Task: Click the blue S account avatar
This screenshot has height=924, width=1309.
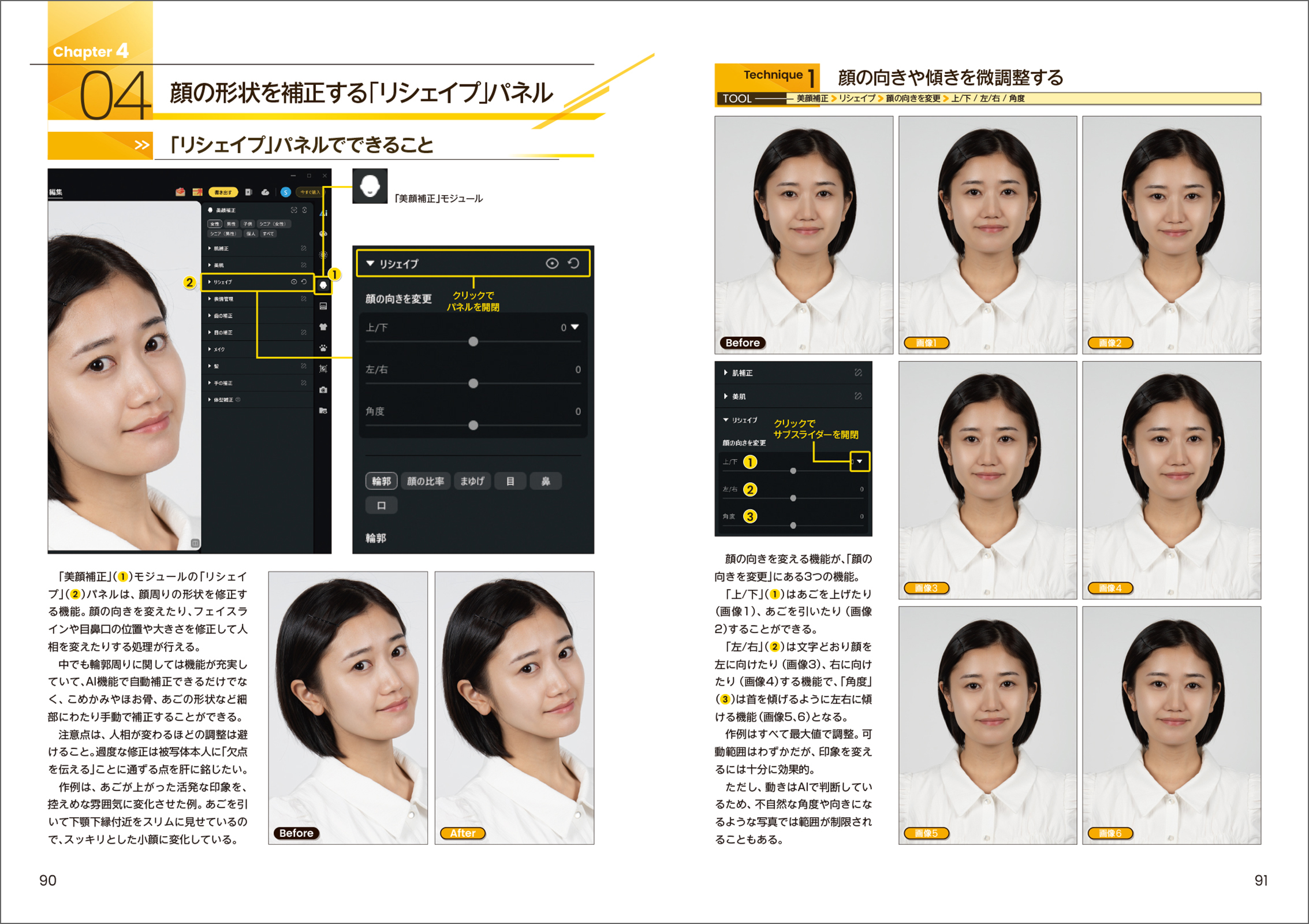Action: (285, 192)
